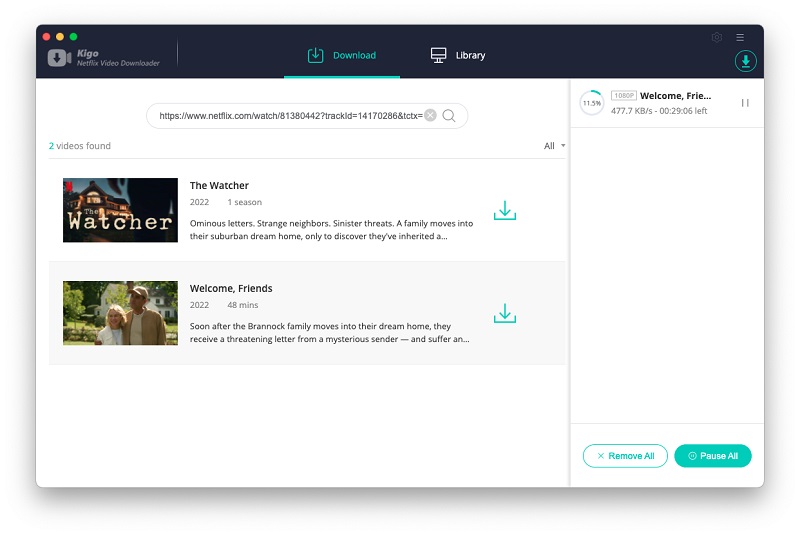Select the Welcome, Friends thumbnail

(x=120, y=313)
